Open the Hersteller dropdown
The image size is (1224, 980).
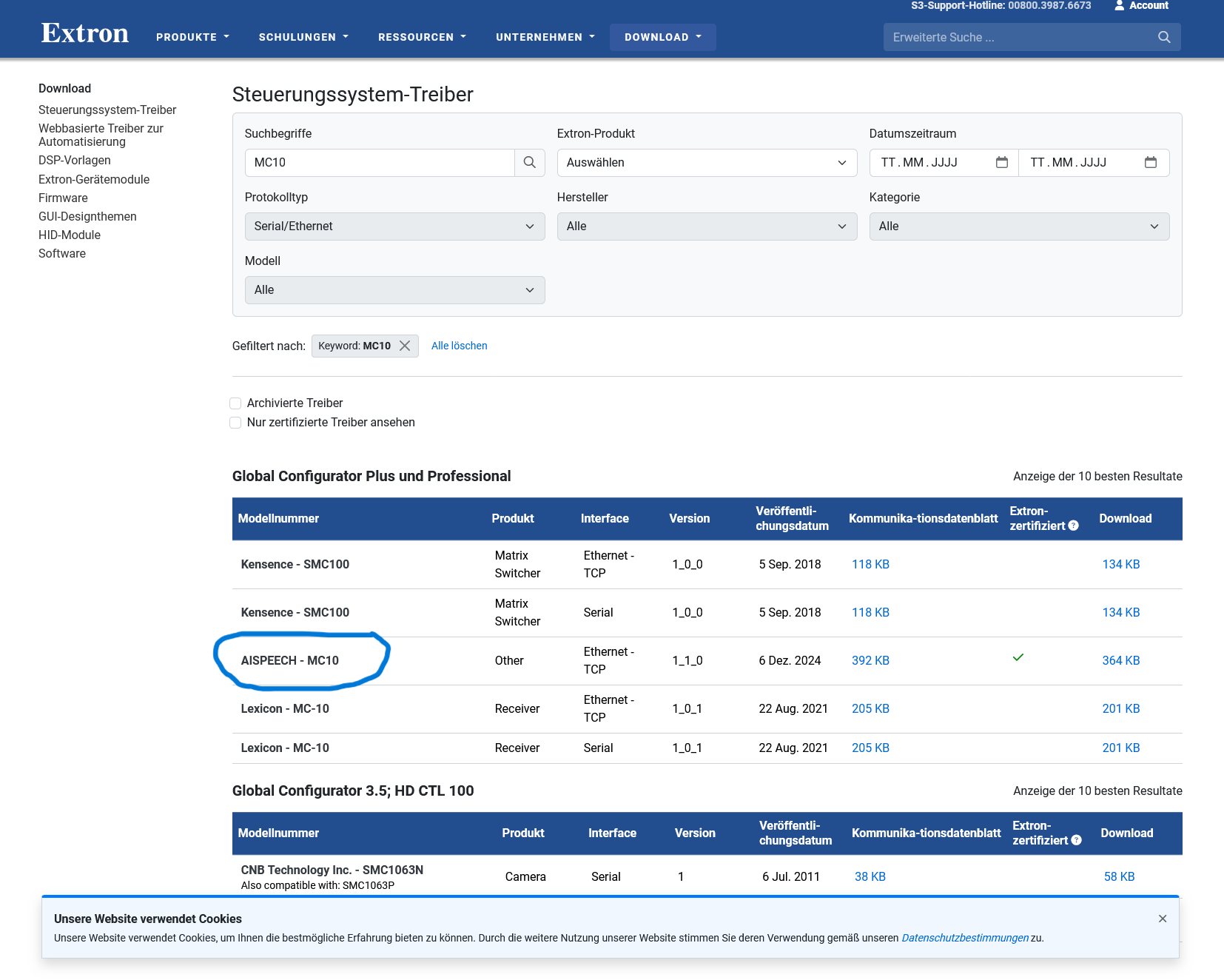[707, 226]
